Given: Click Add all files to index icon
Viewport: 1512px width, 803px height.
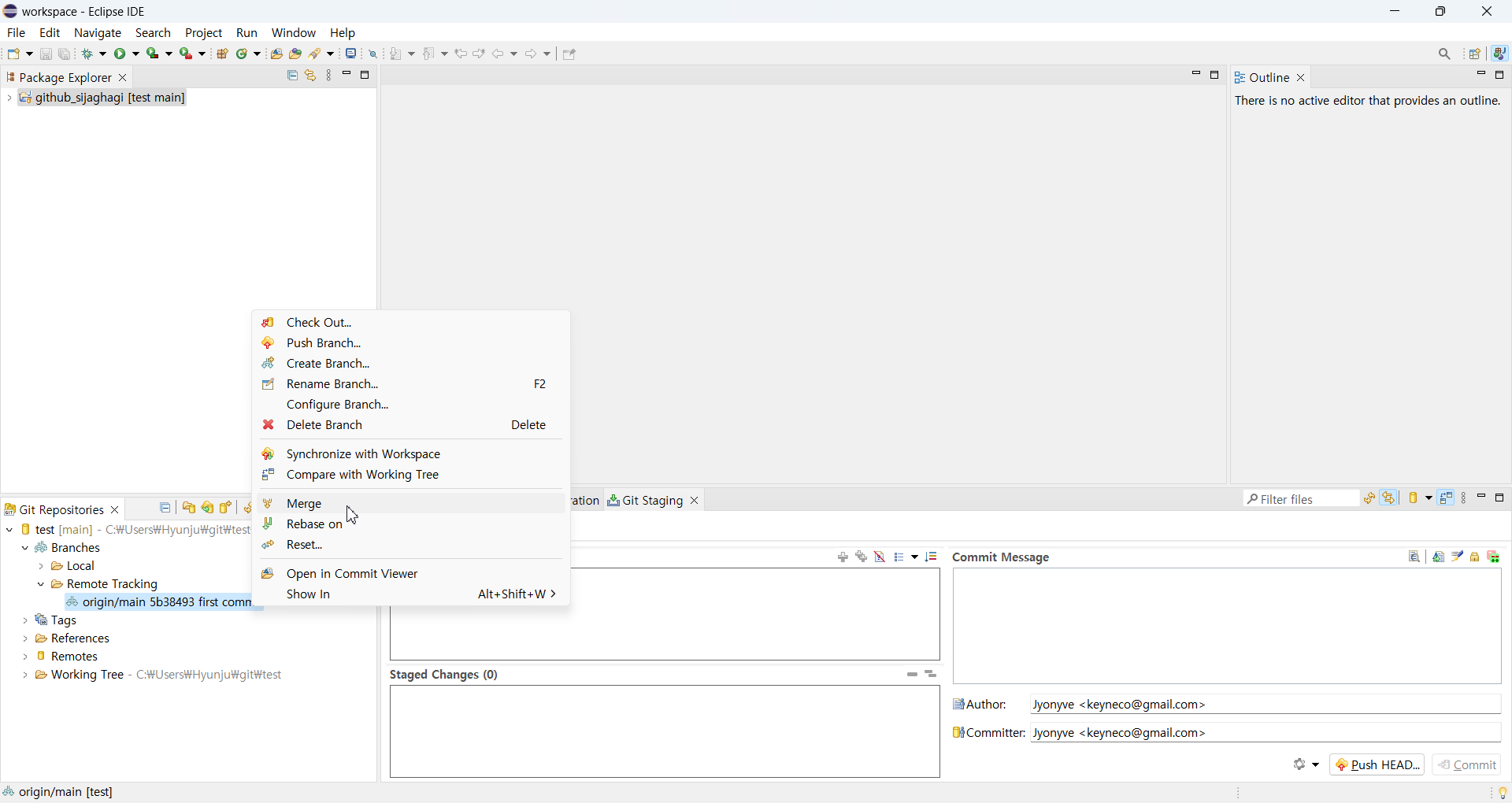Looking at the screenshot, I should pyautogui.click(x=862, y=557).
